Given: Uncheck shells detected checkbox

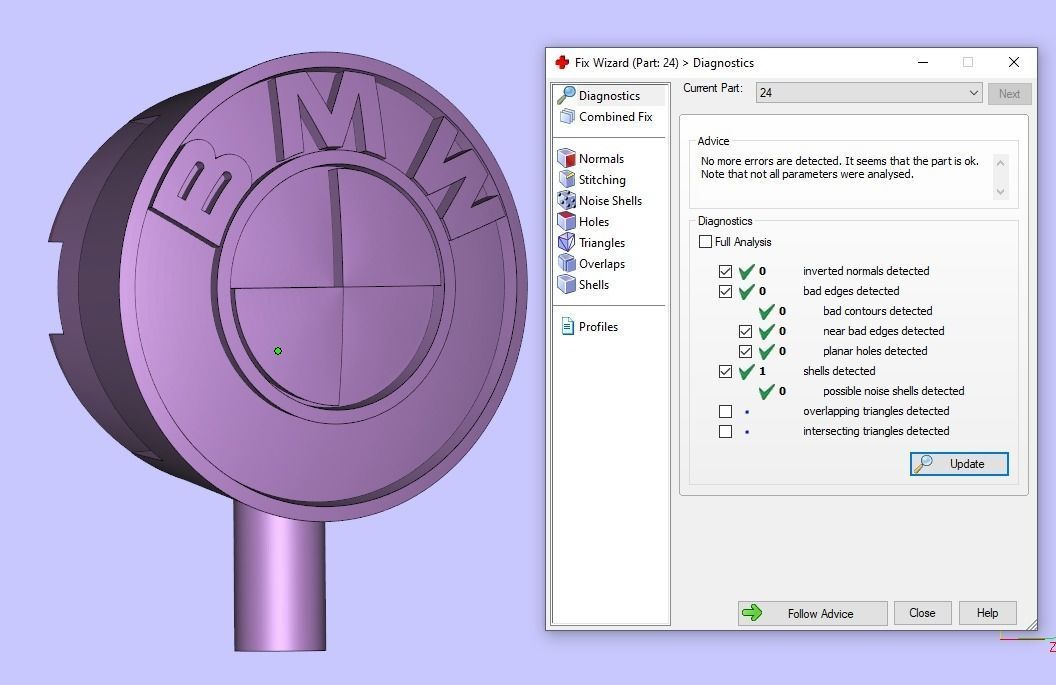Looking at the screenshot, I should point(725,371).
